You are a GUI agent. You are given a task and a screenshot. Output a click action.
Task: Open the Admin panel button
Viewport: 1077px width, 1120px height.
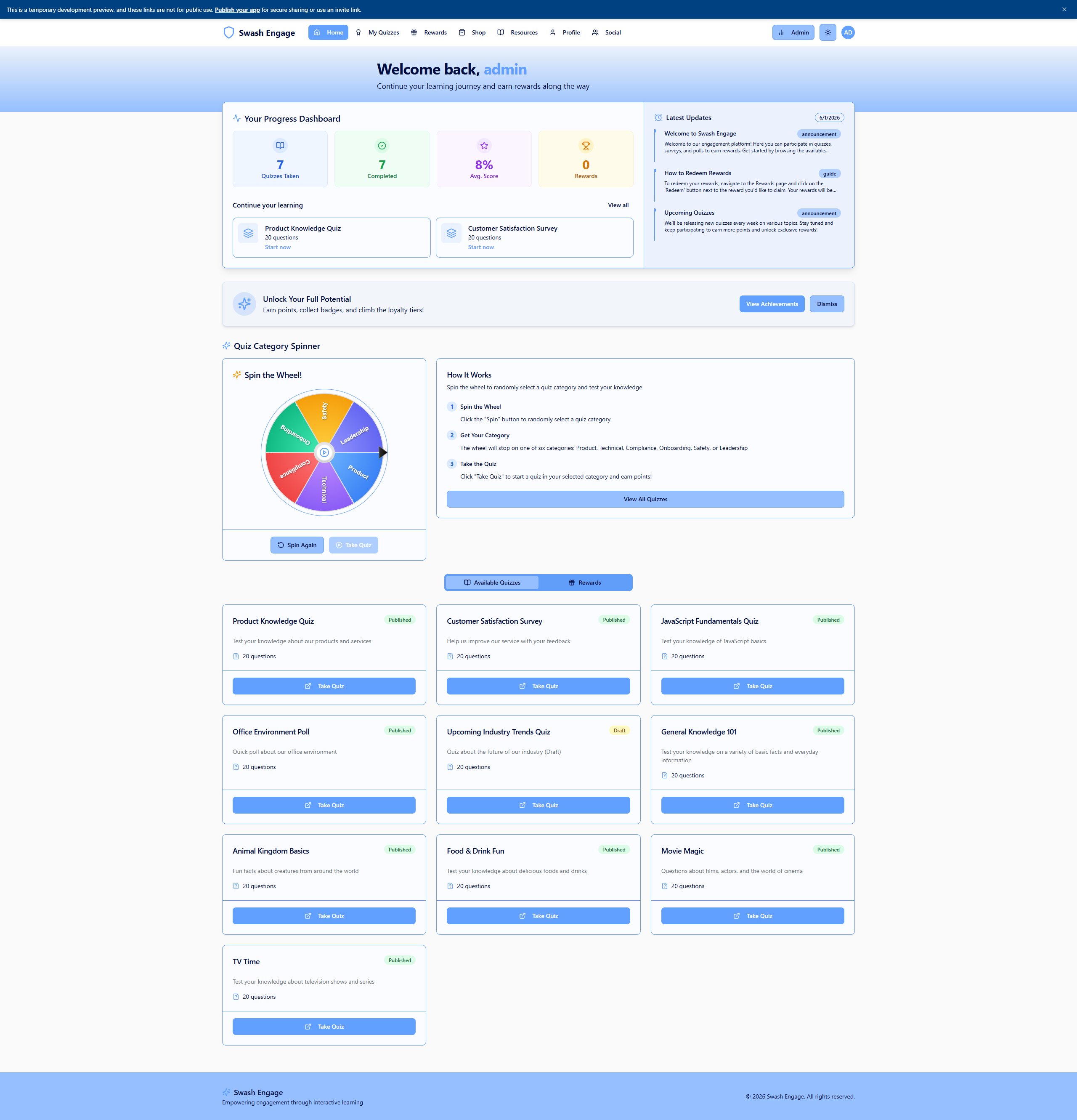coord(793,32)
